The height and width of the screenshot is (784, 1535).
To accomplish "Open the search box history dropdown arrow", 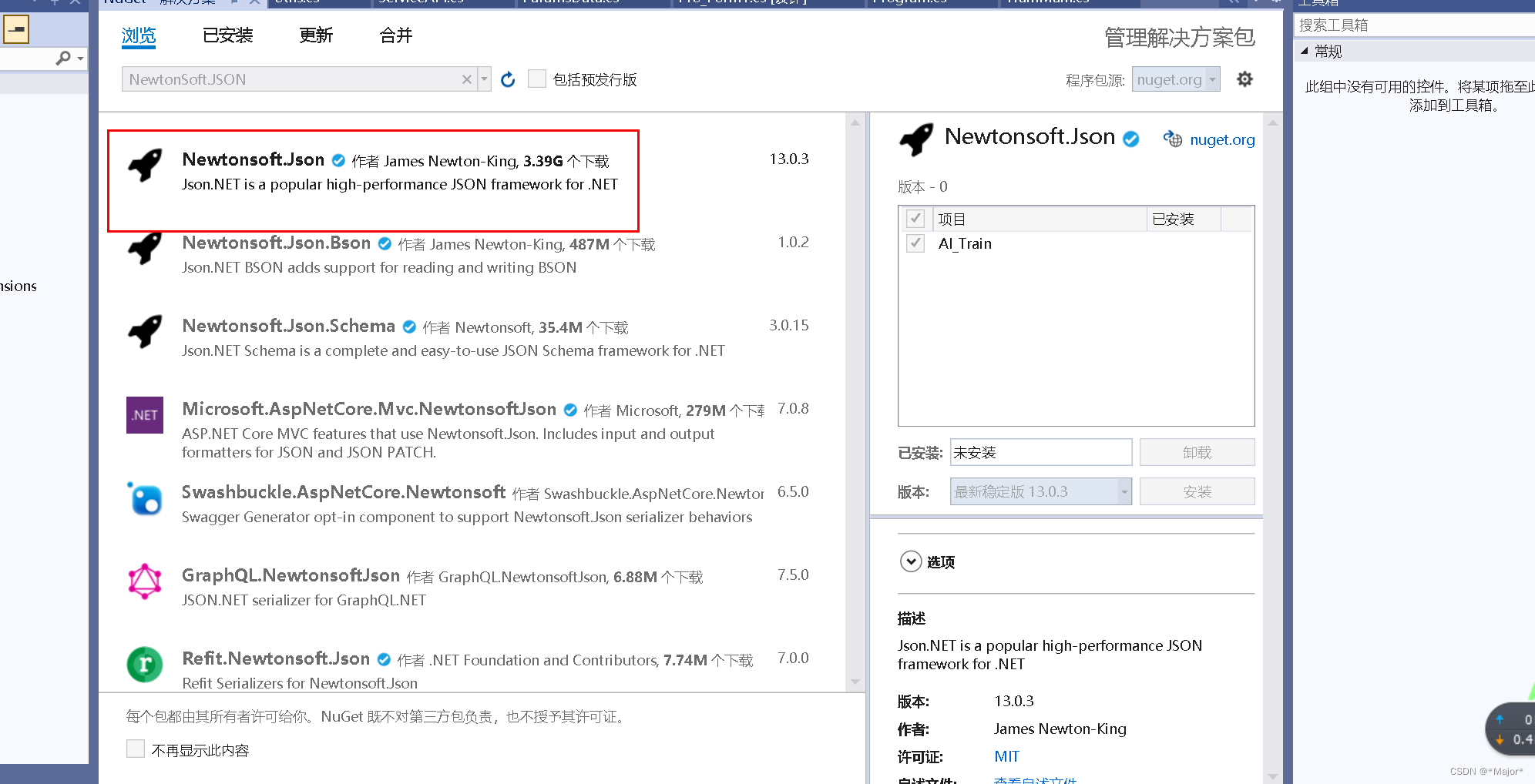I will (x=485, y=79).
